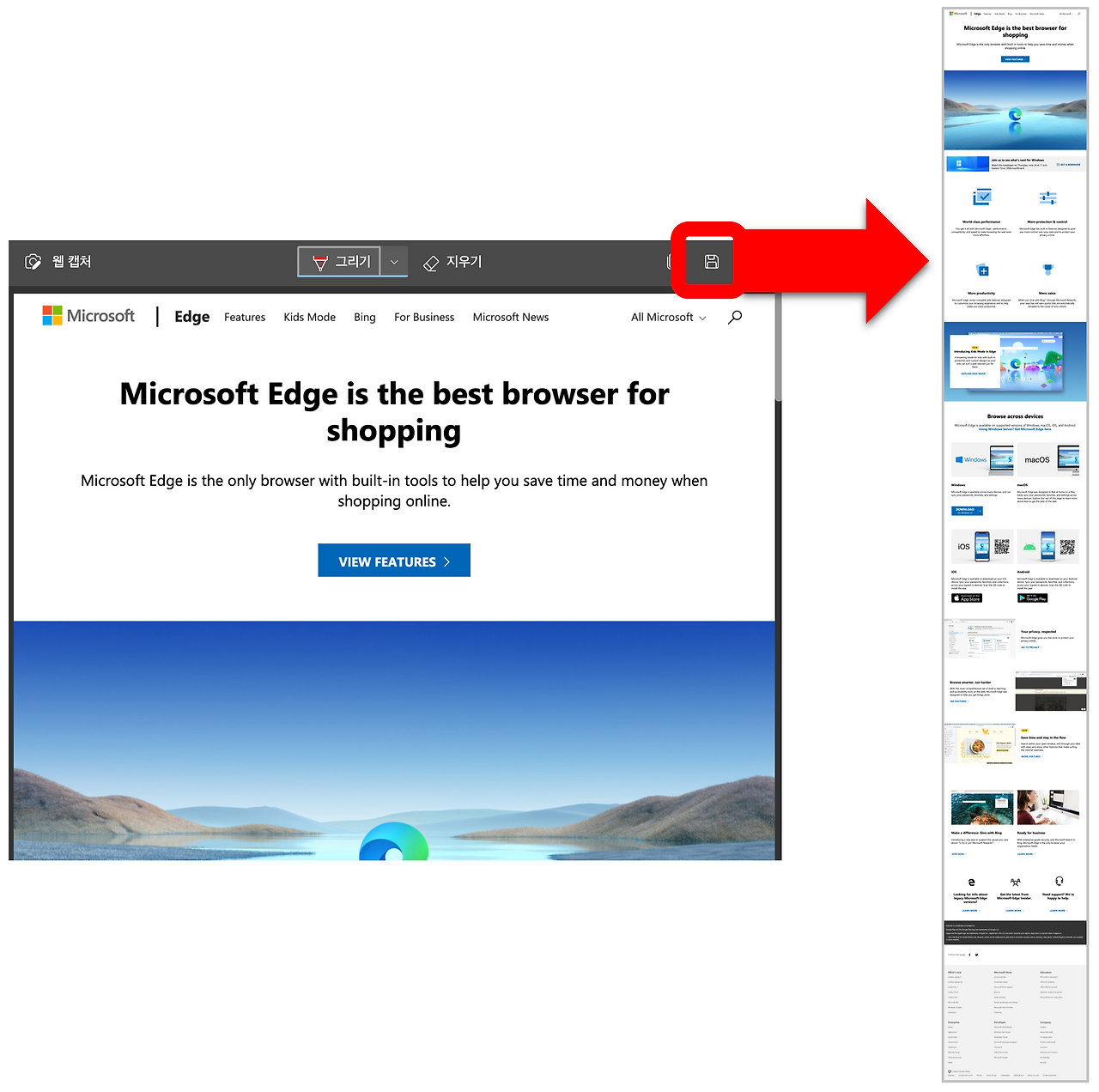Click the World-class performance icon in the full-page capture
Image resolution: width=1099 pixels, height=1092 pixels.
pyautogui.click(x=981, y=197)
